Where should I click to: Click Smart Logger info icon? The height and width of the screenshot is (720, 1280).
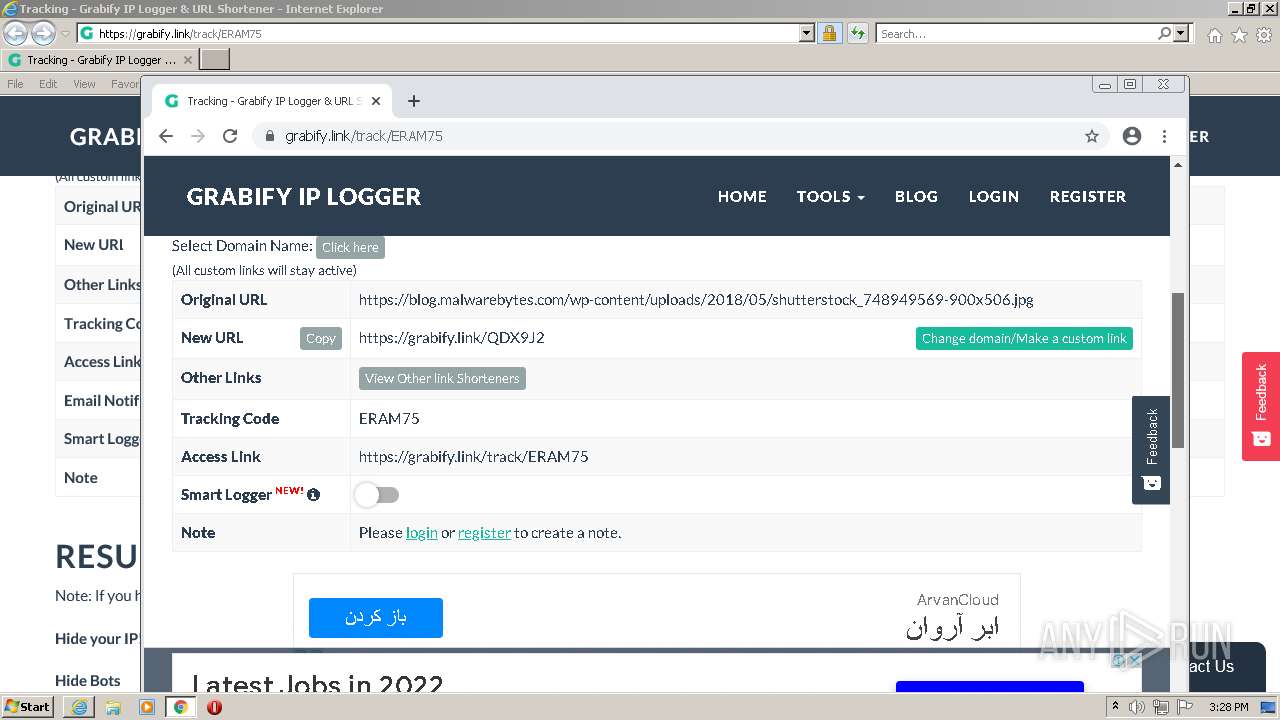tap(314, 495)
